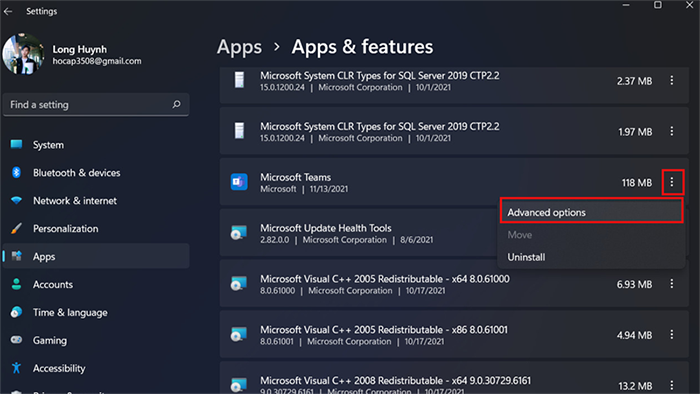Image resolution: width=700 pixels, height=394 pixels.
Task: Click the Apps breadcrumb link
Action: coord(239,47)
